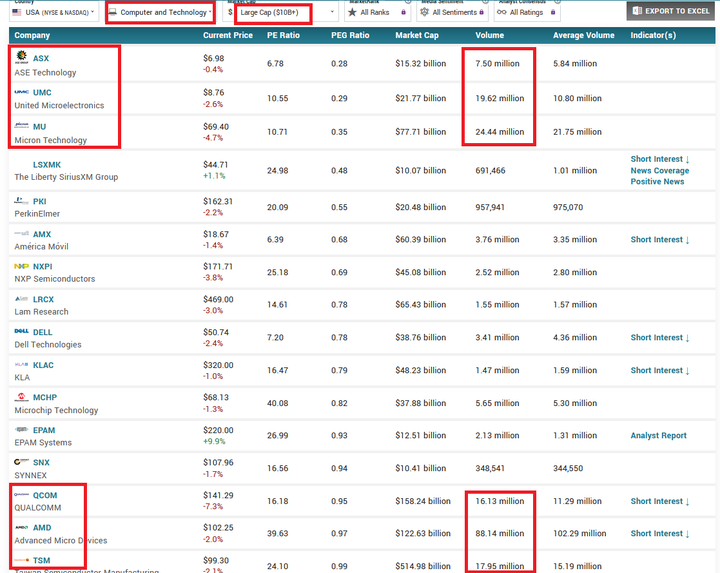Expand the Computer and Technology sector dropdown
The height and width of the screenshot is (573, 720).
click(160, 13)
